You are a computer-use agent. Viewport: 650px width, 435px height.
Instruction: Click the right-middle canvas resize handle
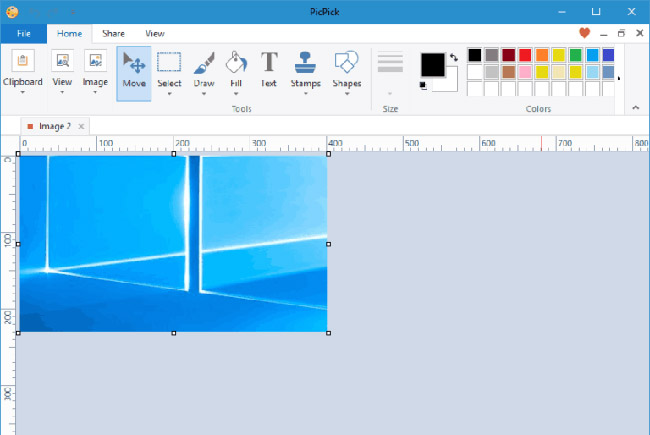328,244
